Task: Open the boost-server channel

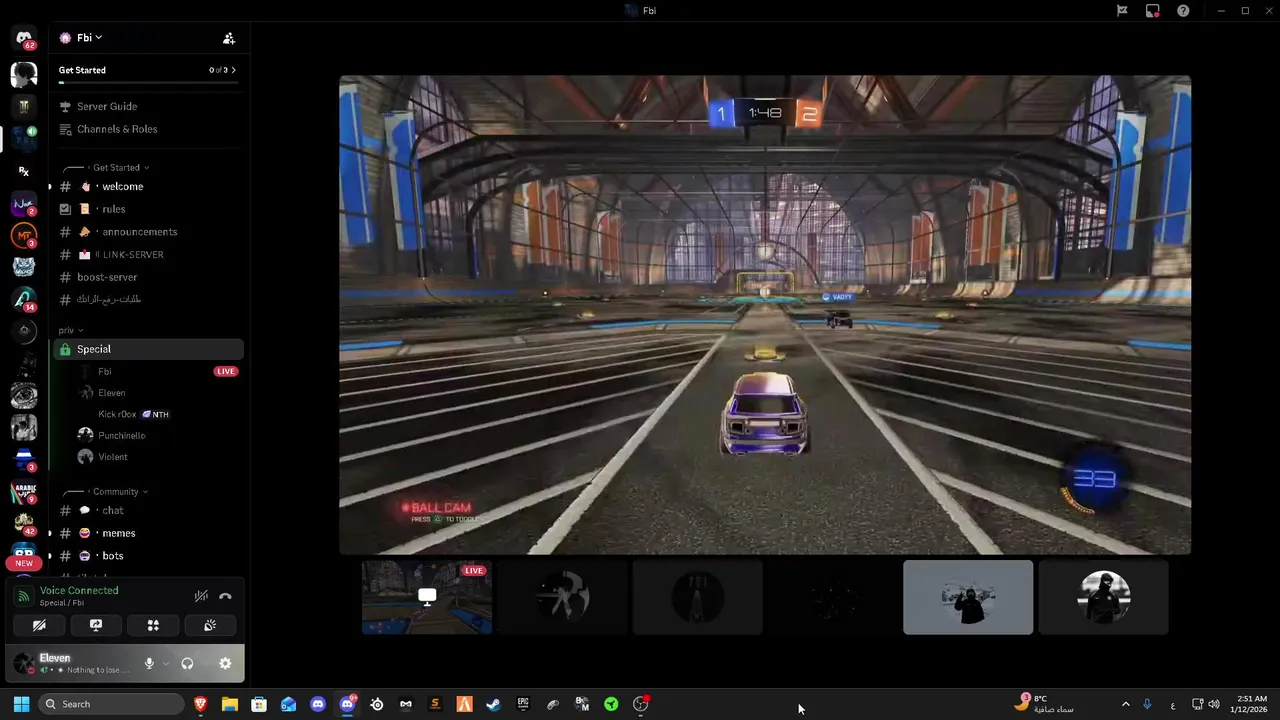Action: tap(148, 277)
